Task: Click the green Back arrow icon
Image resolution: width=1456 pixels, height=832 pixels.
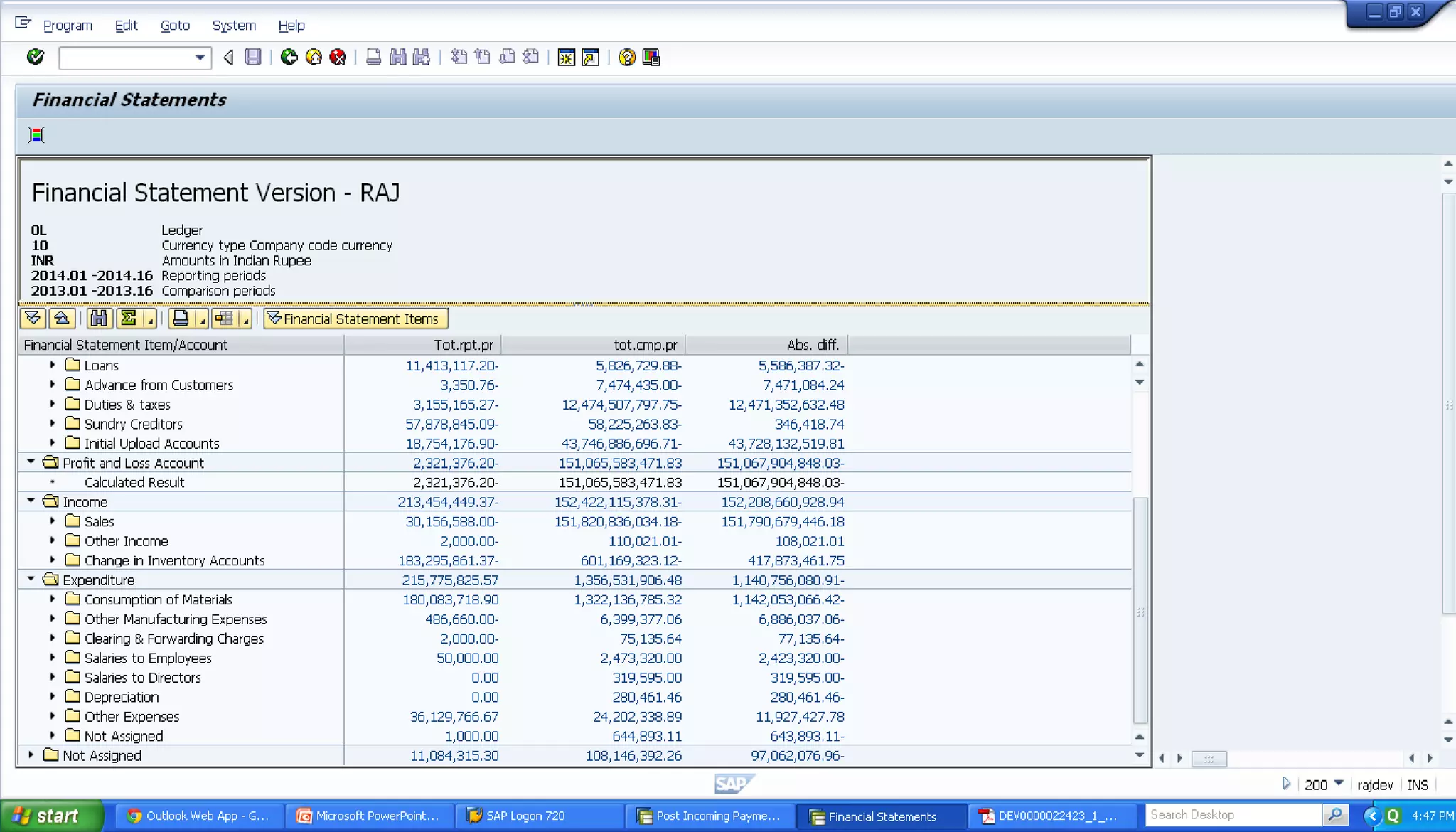Action: click(289, 57)
